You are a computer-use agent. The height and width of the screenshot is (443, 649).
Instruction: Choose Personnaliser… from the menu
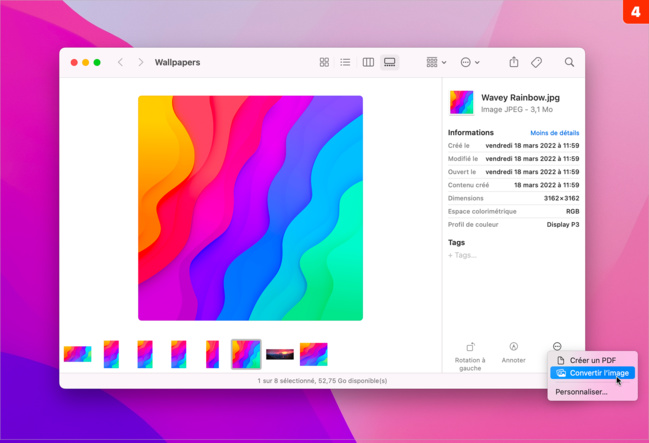582,392
